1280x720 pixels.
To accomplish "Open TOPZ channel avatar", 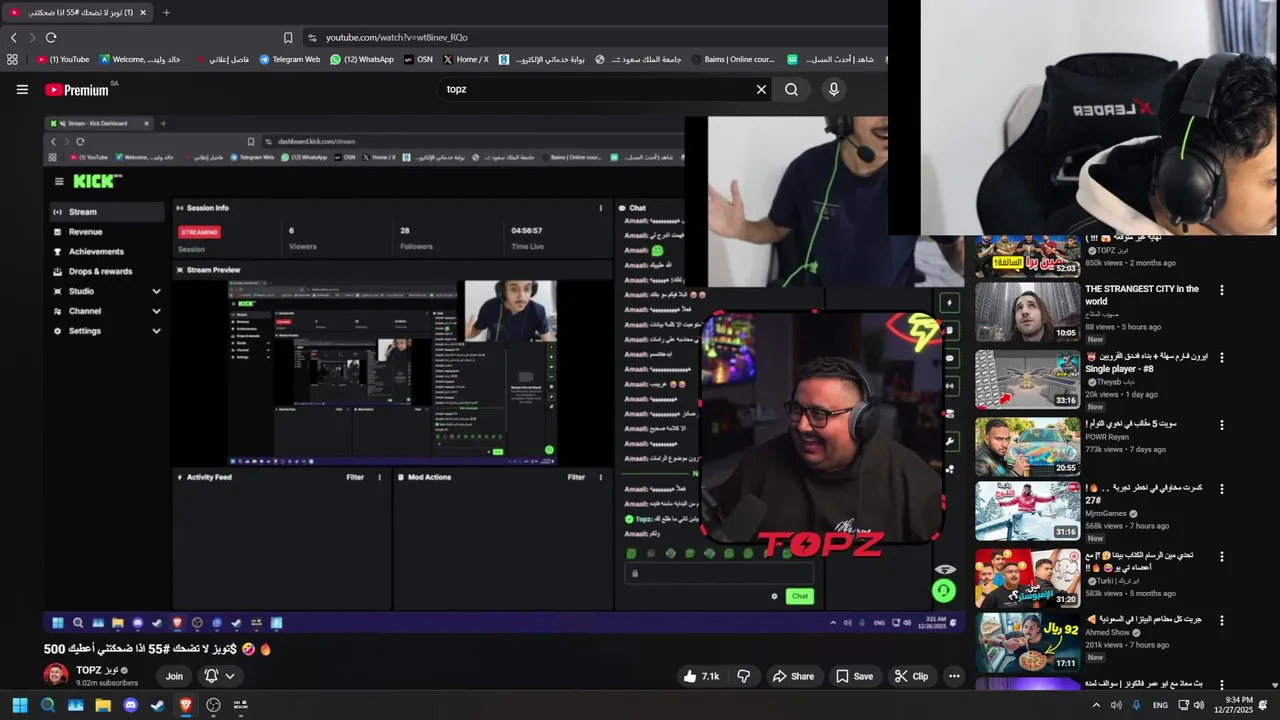I will tap(56, 676).
